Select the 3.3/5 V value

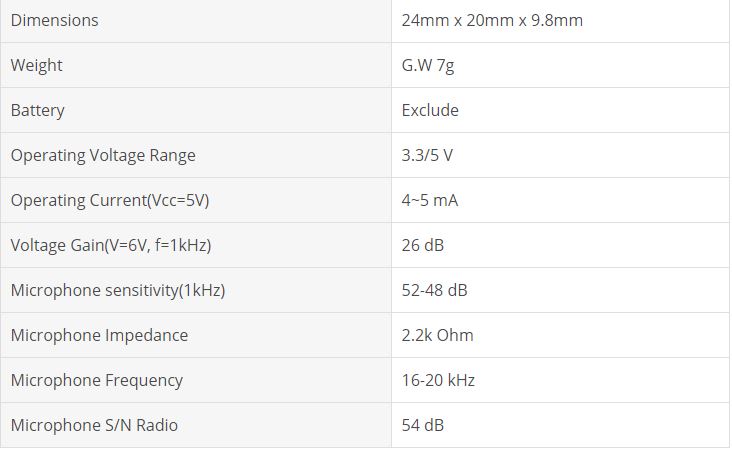tap(427, 155)
